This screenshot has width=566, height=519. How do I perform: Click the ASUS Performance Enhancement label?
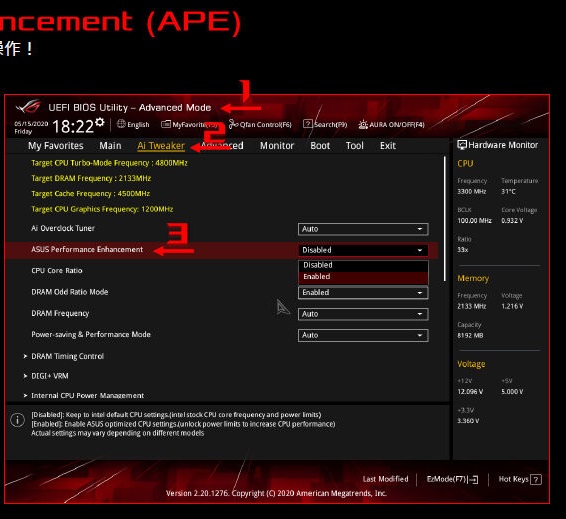tap(87, 250)
